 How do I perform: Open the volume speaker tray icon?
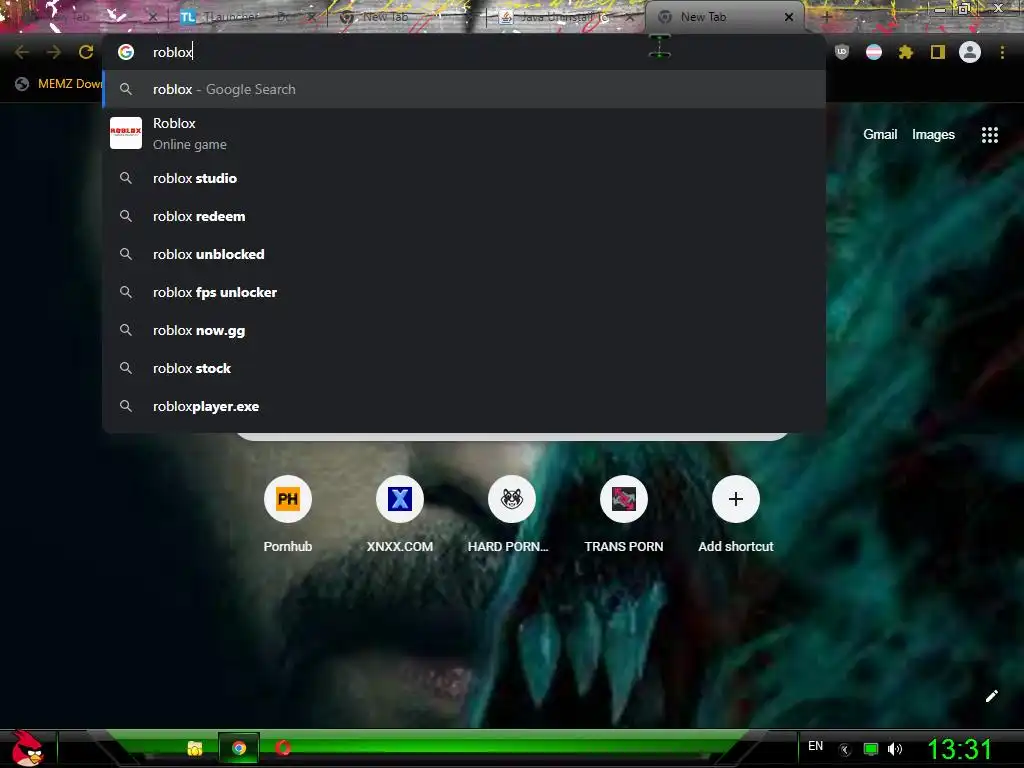tap(895, 749)
